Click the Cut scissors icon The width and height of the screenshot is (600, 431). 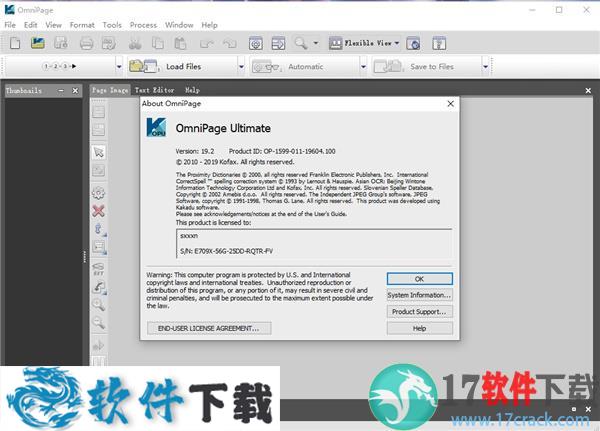[x=135, y=43]
